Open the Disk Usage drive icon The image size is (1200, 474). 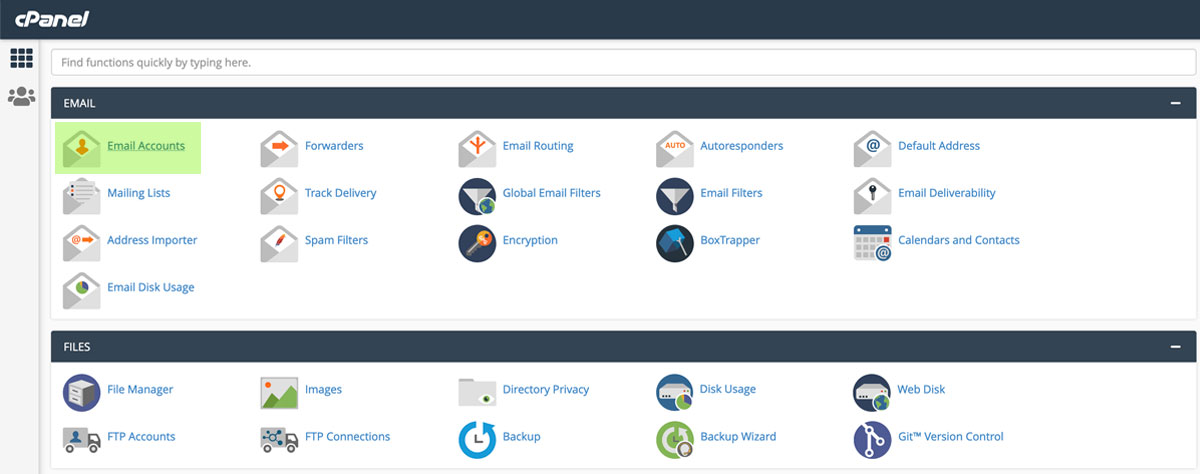click(x=675, y=392)
